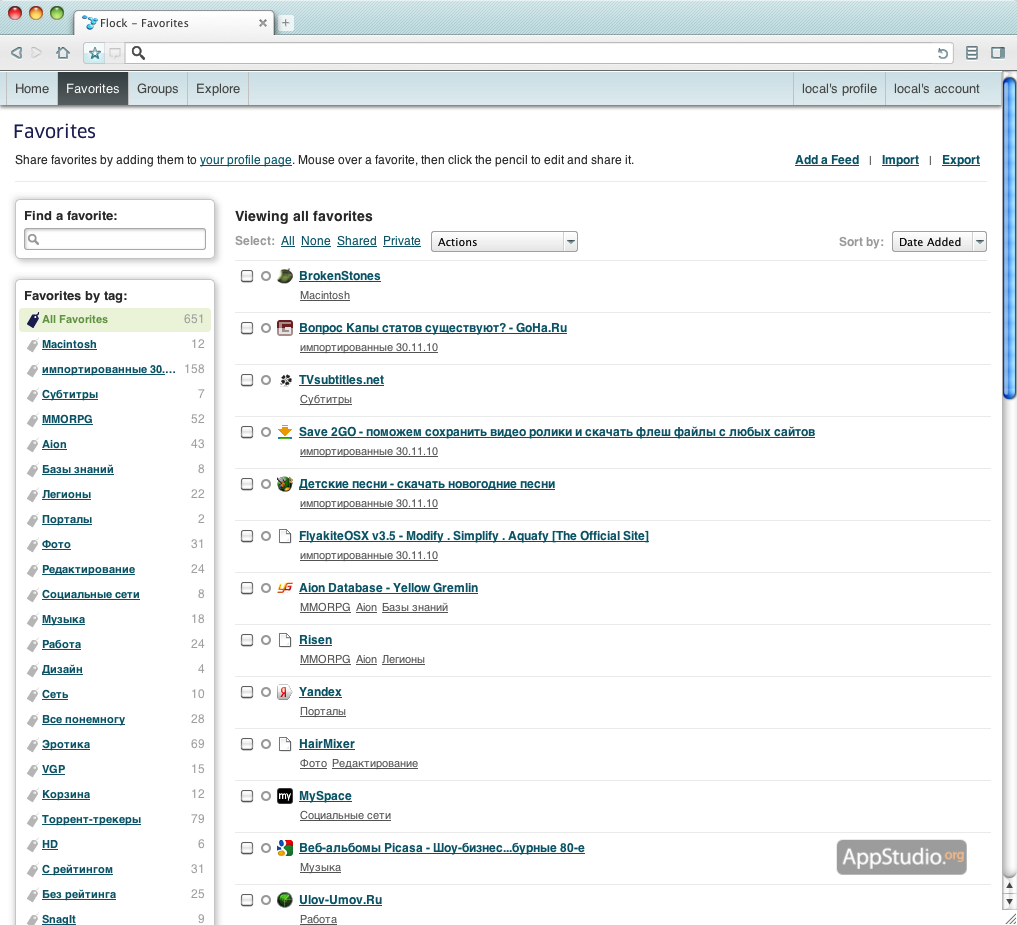Viewport: 1017px width, 925px height.
Task: Click the Add a Feed link
Action: (827, 160)
